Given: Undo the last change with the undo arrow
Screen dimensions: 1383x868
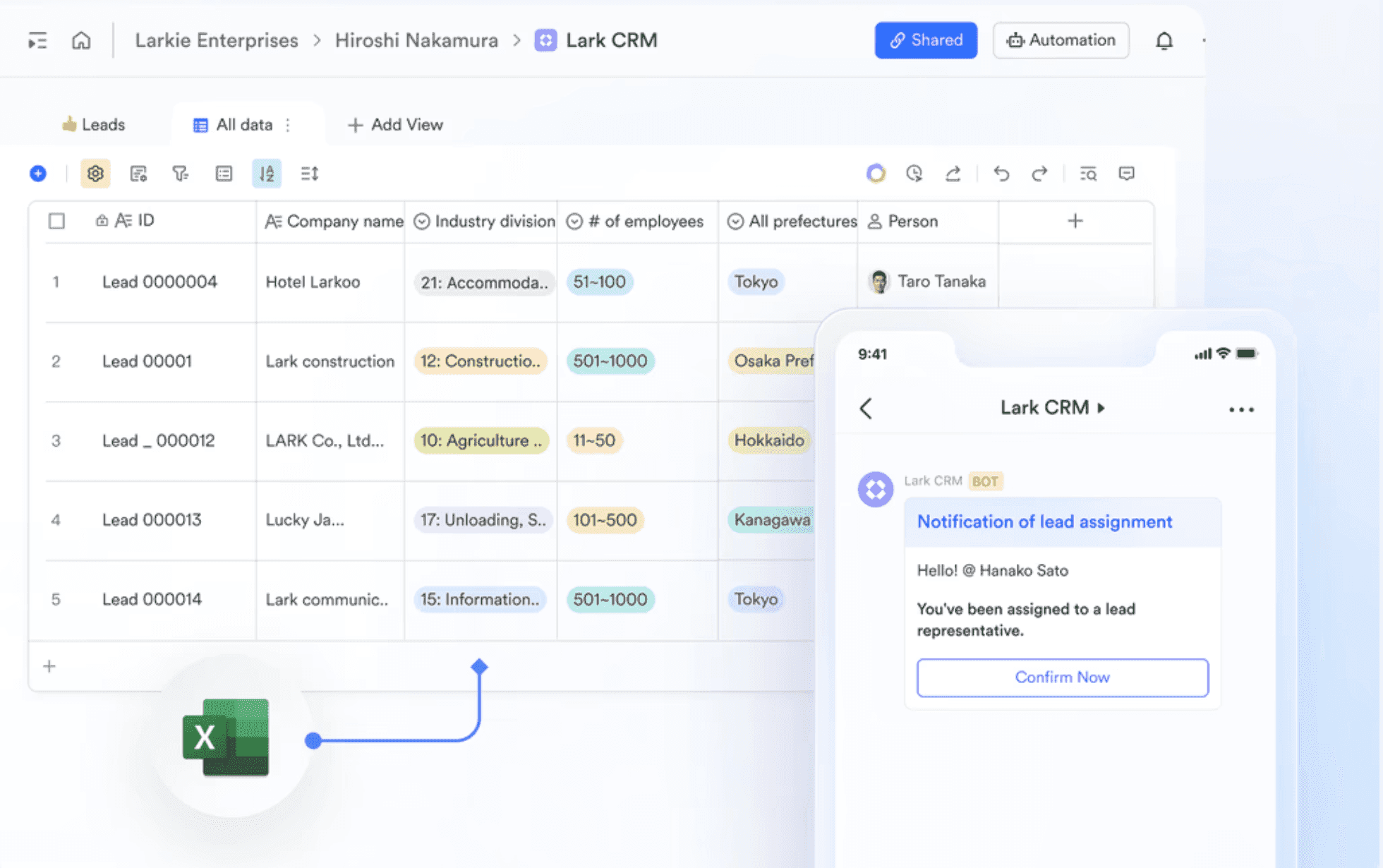Looking at the screenshot, I should pyautogui.click(x=1002, y=174).
